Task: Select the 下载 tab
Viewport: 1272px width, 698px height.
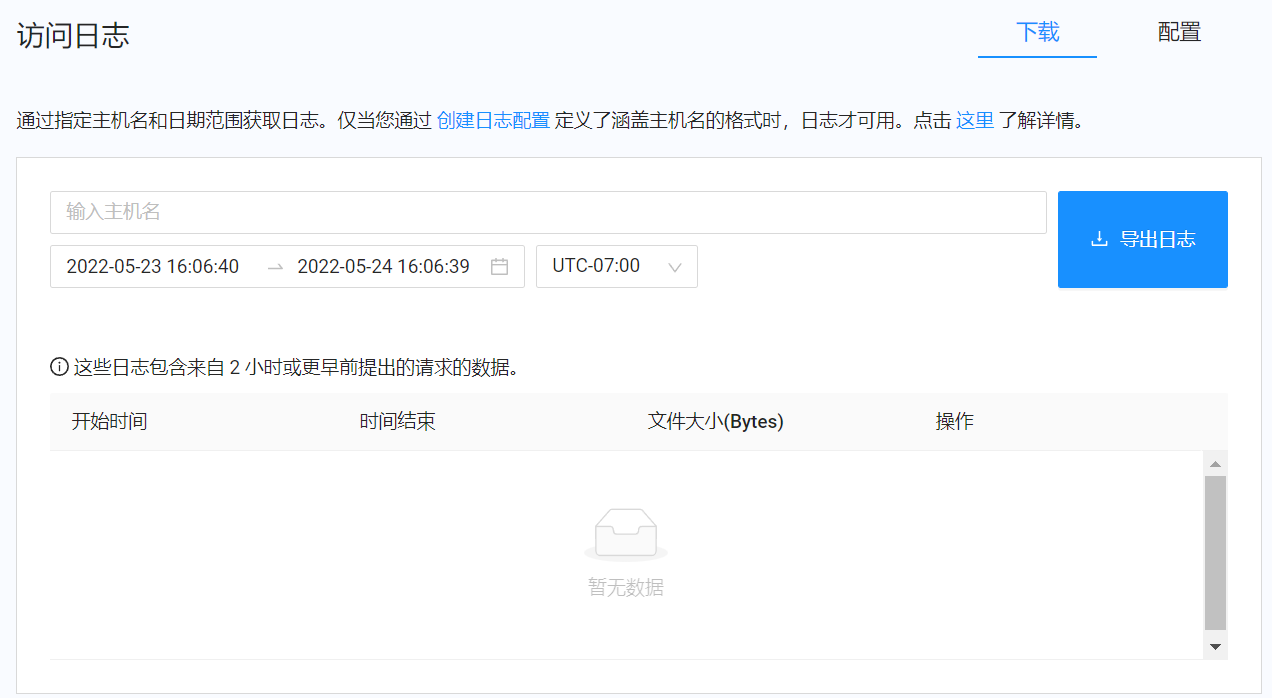Action: [1037, 33]
